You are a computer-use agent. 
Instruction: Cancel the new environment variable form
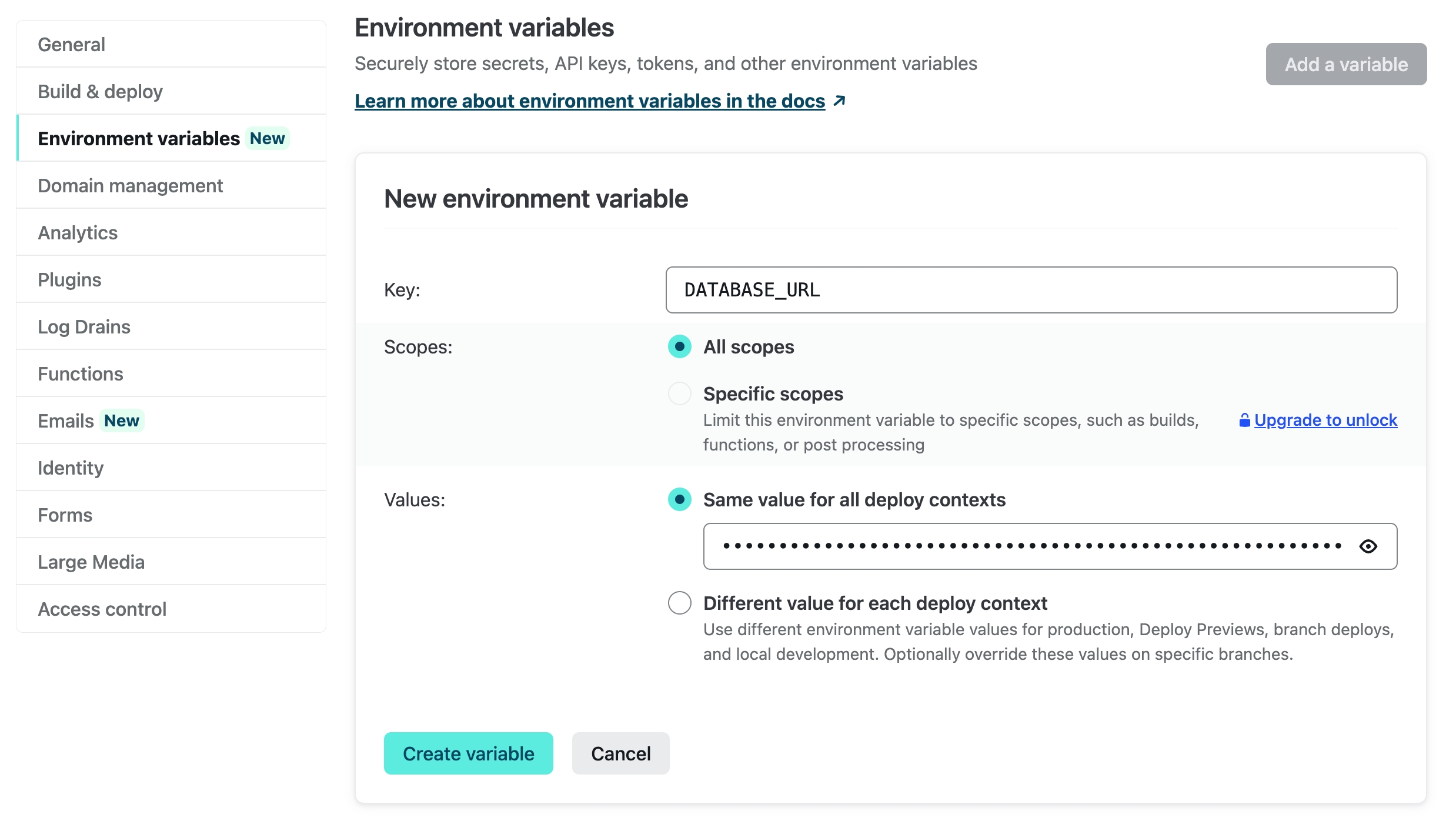[x=620, y=753]
